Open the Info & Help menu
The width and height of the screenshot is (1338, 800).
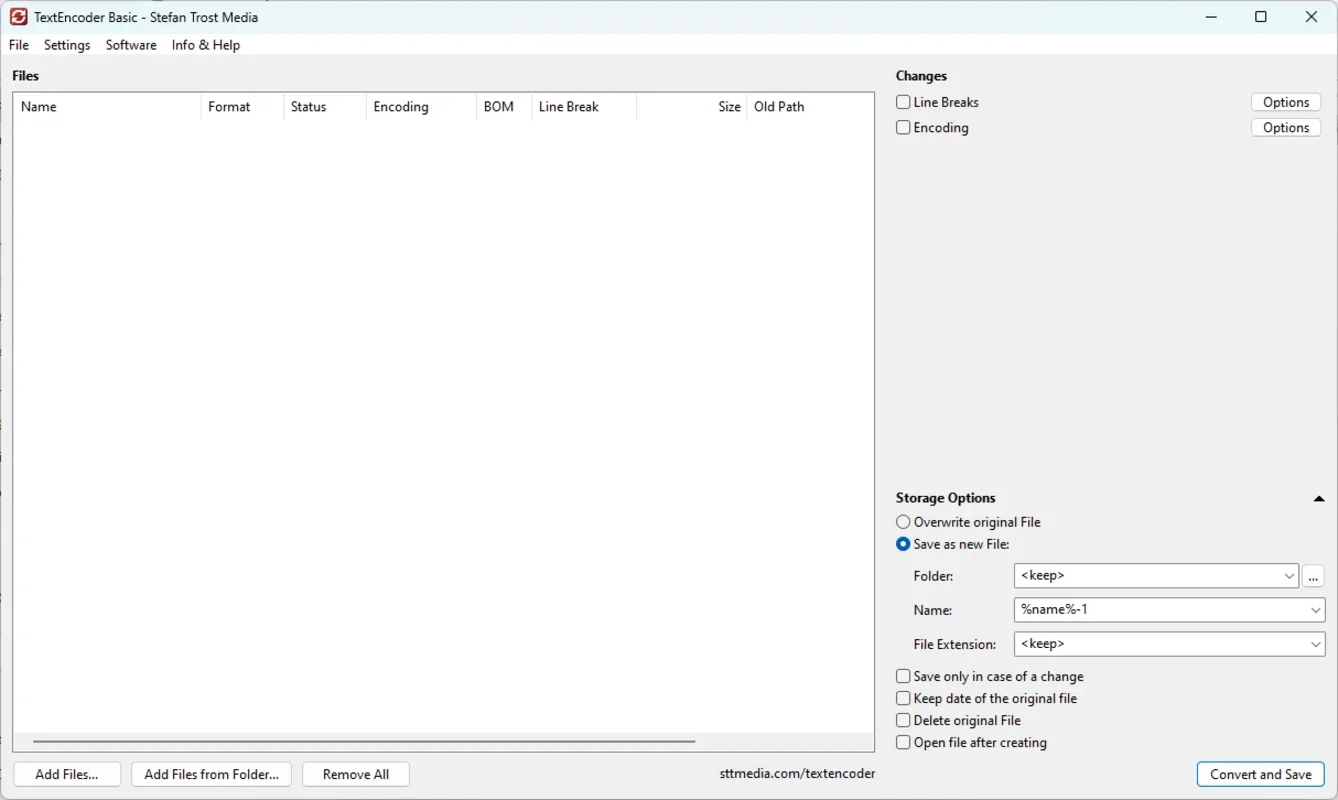click(206, 45)
